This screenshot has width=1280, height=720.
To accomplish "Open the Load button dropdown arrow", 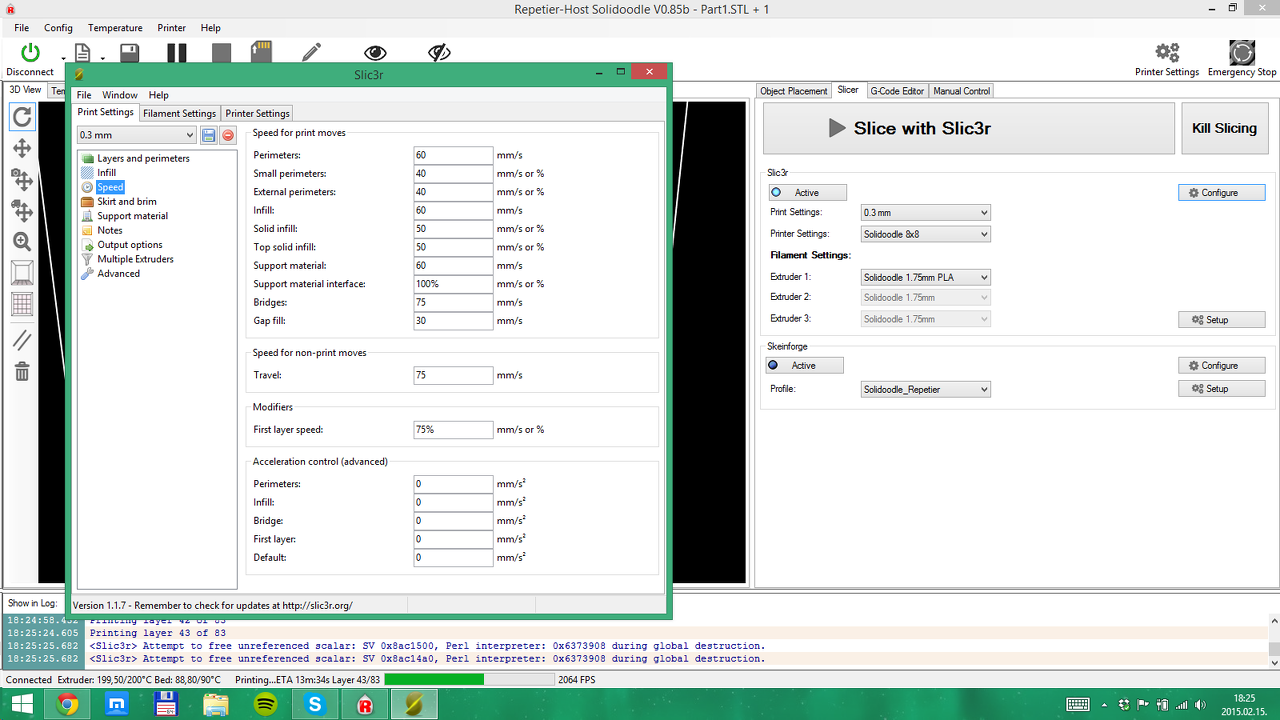I will coord(102,58).
